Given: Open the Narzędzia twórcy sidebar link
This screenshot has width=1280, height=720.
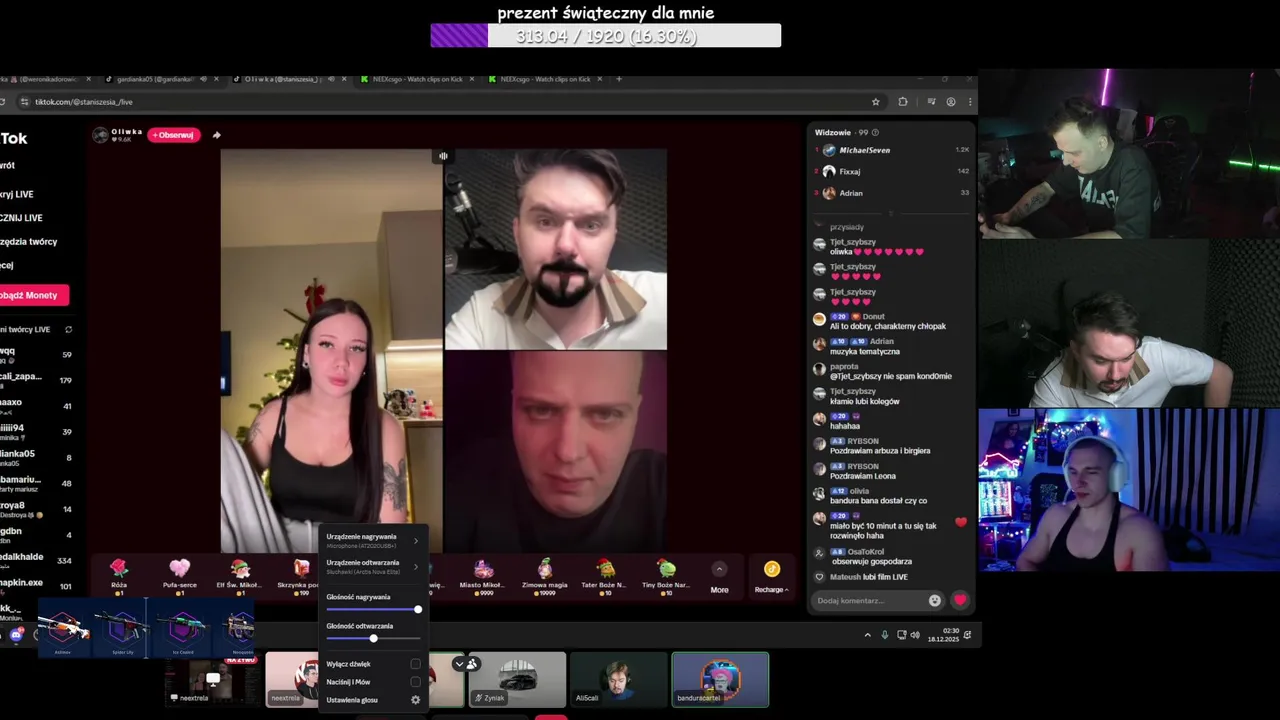Looking at the screenshot, I should (29, 241).
